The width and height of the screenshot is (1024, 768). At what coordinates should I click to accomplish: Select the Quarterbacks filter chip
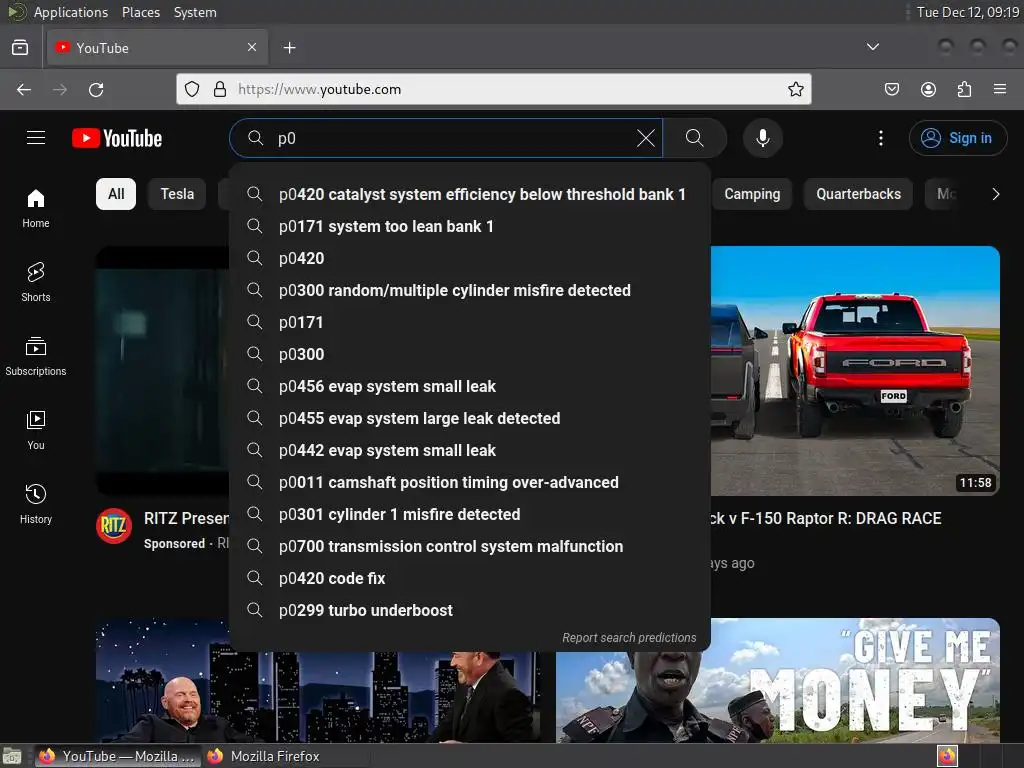(x=859, y=194)
